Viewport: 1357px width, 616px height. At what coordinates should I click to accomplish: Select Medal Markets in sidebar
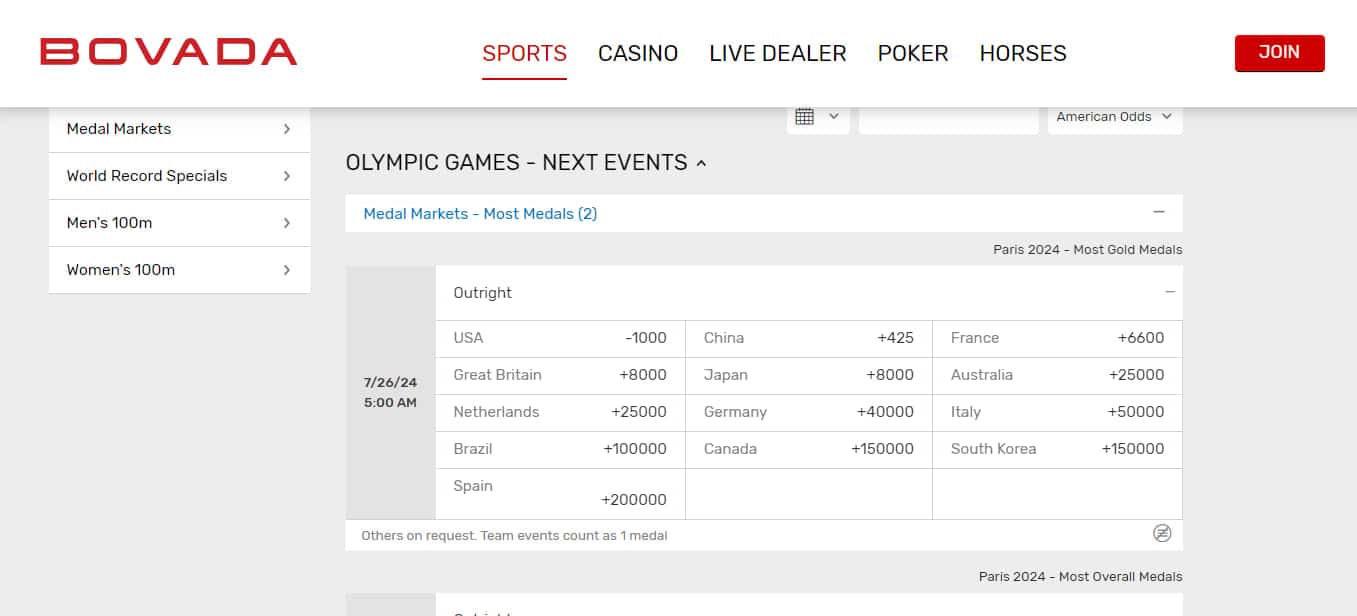click(179, 129)
